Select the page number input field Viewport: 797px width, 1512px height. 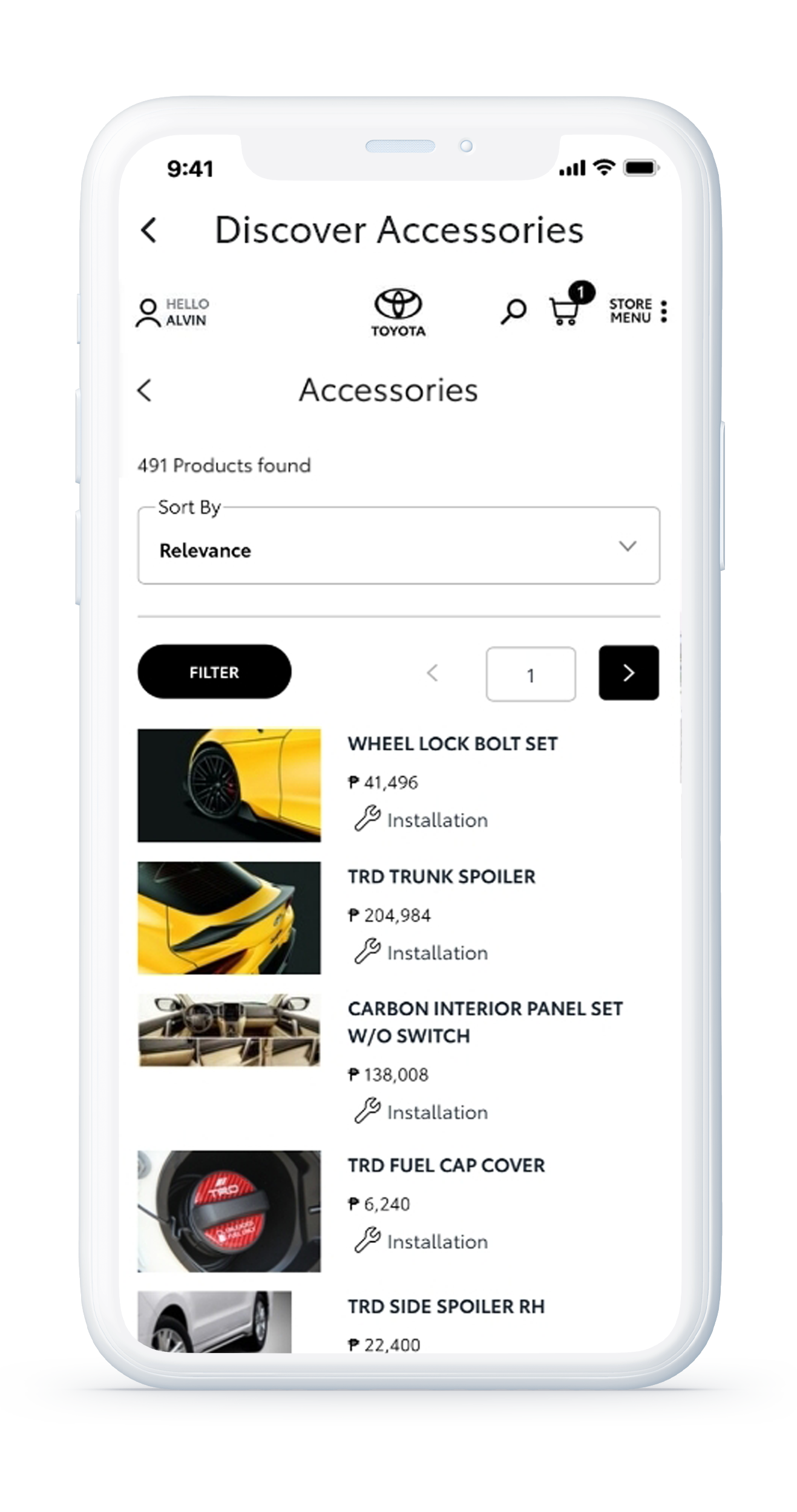(x=531, y=674)
